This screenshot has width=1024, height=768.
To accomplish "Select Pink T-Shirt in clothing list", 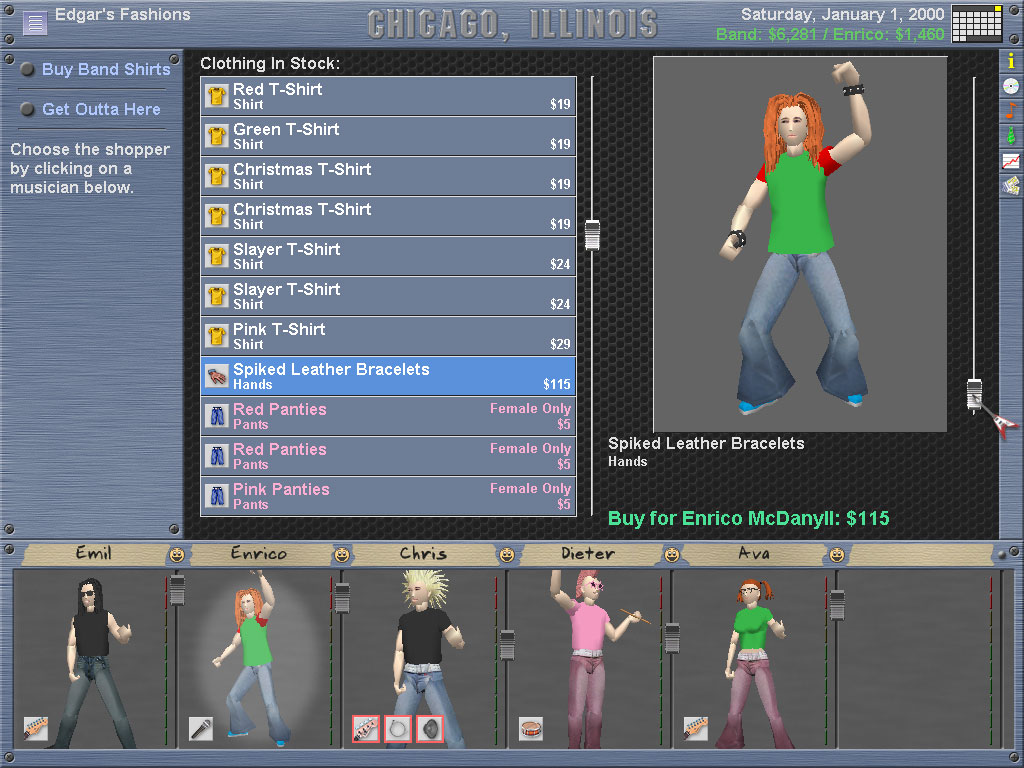I will pyautogui.click(x=388, y=336).
